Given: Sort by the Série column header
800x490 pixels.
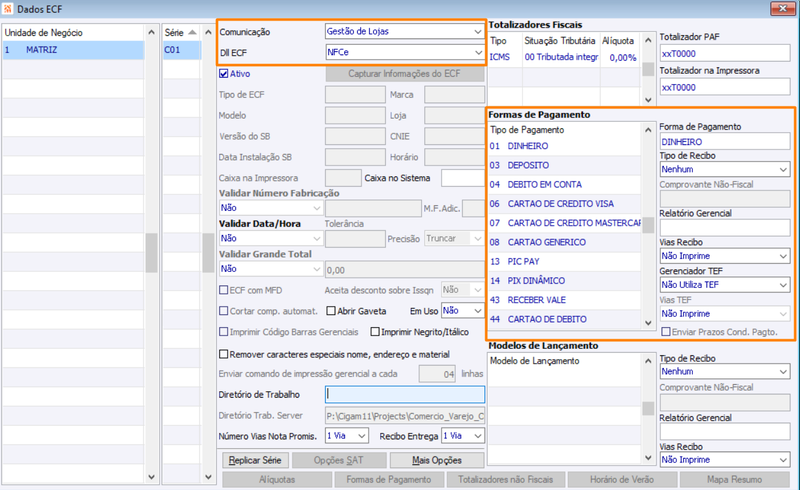Looking at the screenshot, I should (182, 33).
